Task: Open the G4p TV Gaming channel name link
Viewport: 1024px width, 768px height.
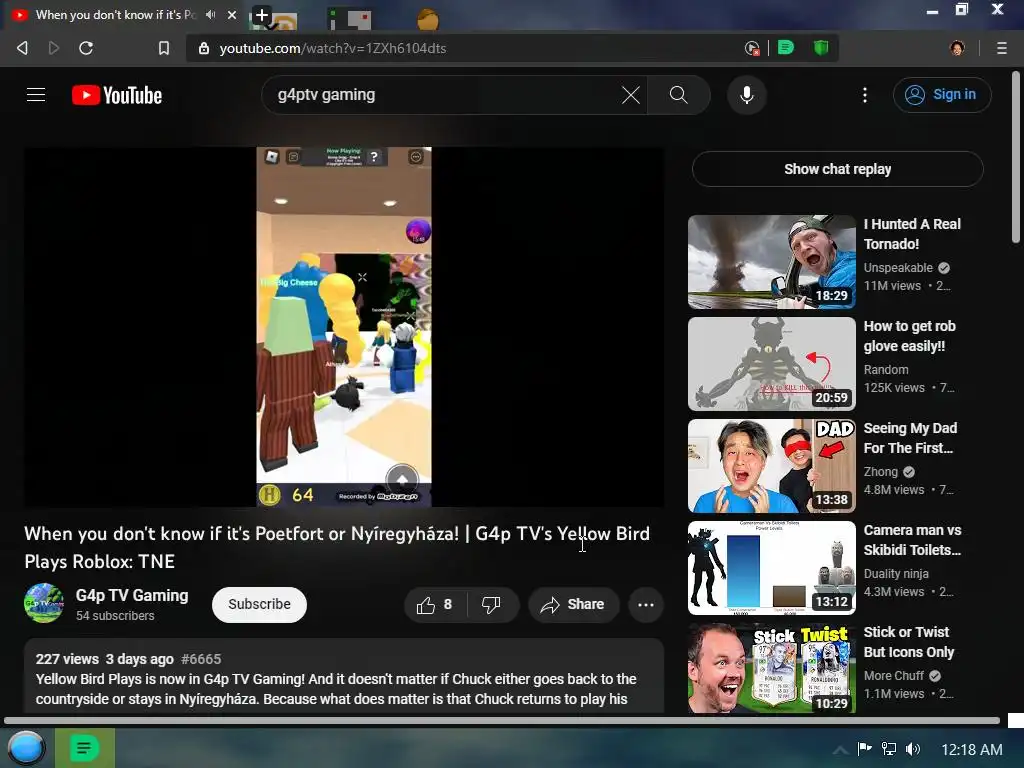Action: click(x=132, y=596)
